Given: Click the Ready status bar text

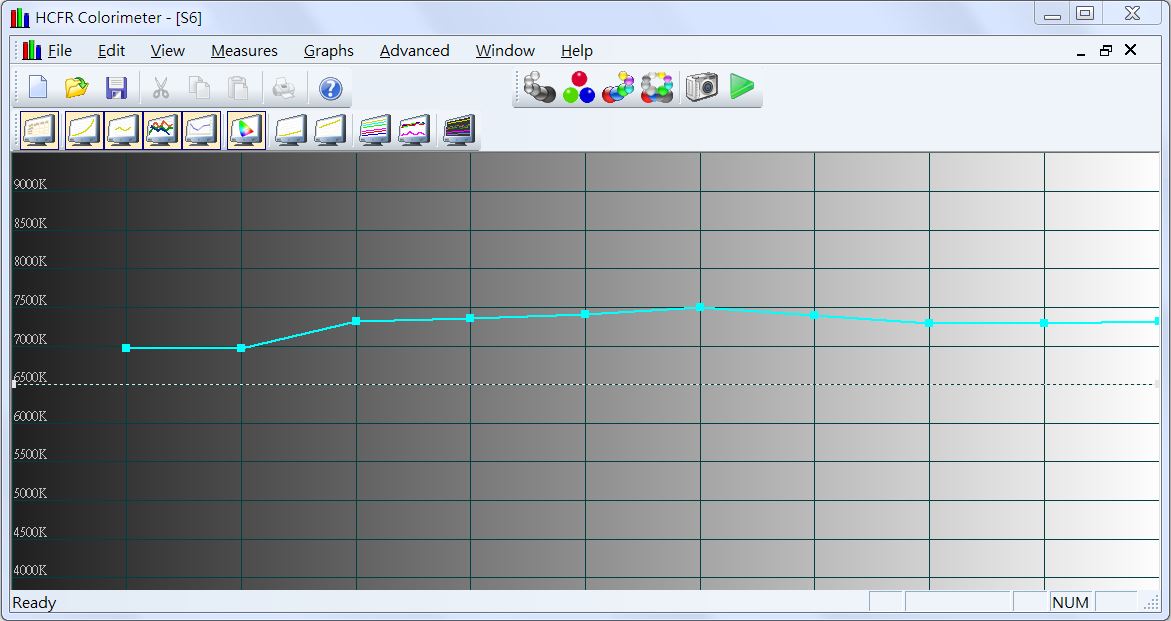Looking at the screenshot, I should click(x=34, y=602).
